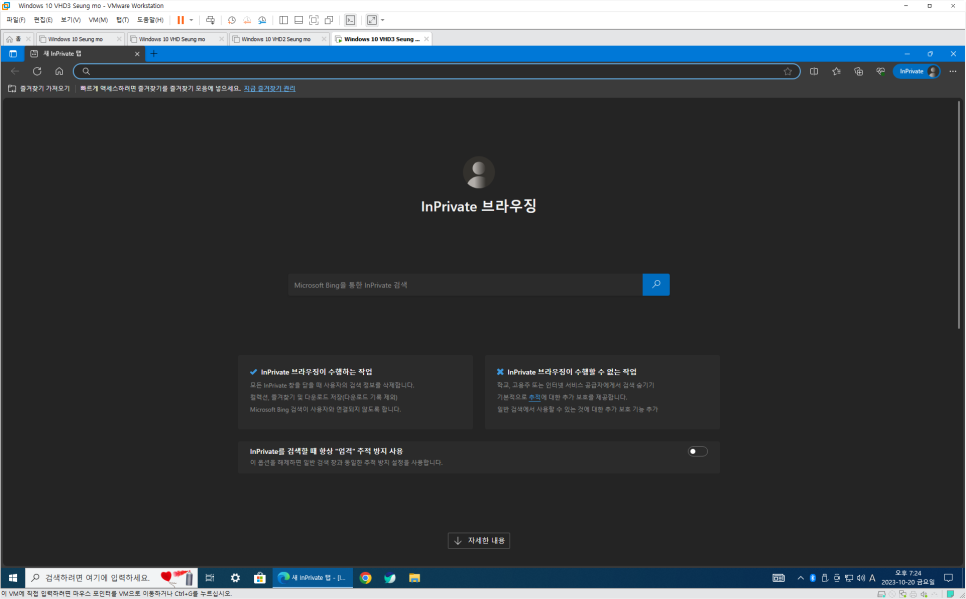The width and height of the screenshot is (966, 599).
Task: Click the blue Bing search magnifier button
Action: click(656, 285)
